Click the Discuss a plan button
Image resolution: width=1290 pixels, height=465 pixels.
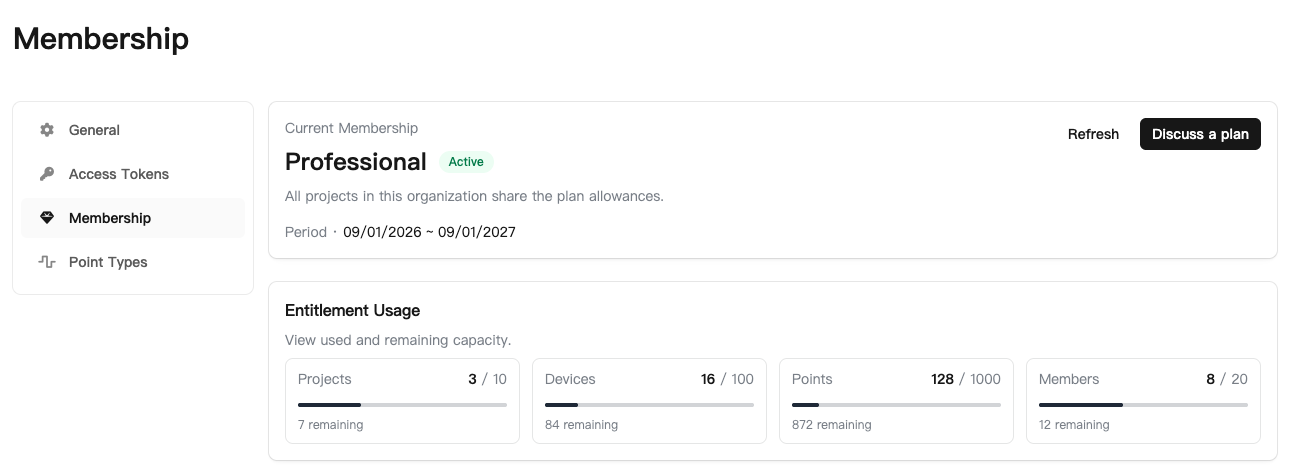click(1200, 134)
